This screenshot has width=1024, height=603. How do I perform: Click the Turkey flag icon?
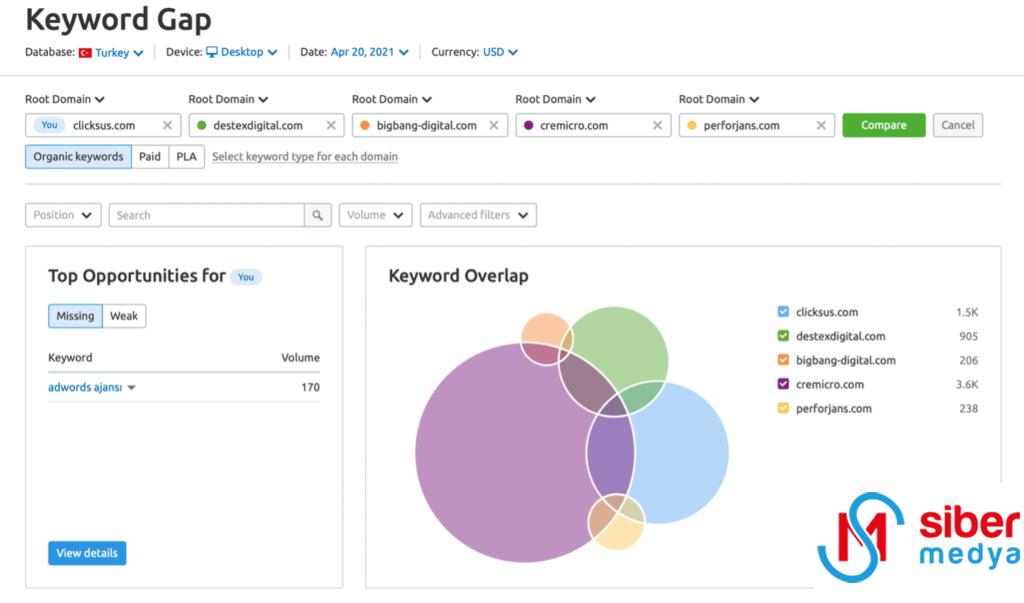click(85, 53)
